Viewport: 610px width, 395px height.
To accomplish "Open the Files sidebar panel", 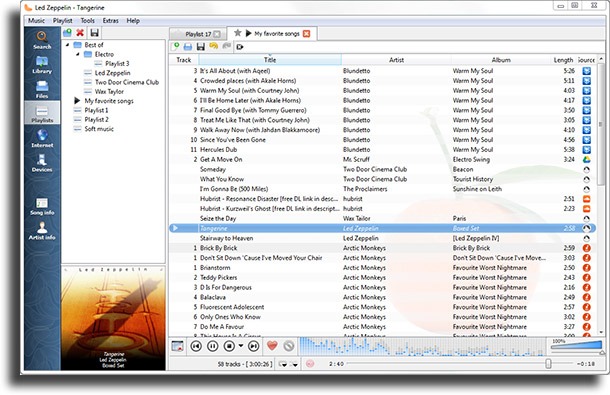I will pyautogui.click(x=42, y=90).
